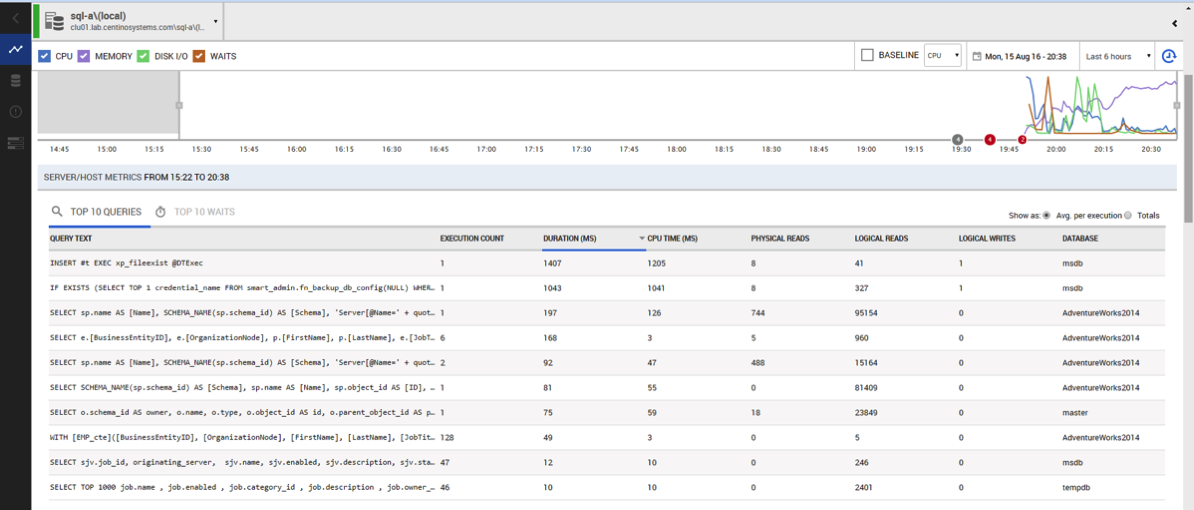Open the alerts exclamation sidebar icon
Viewport: 1194px width, 510px height.
(15, 112)
